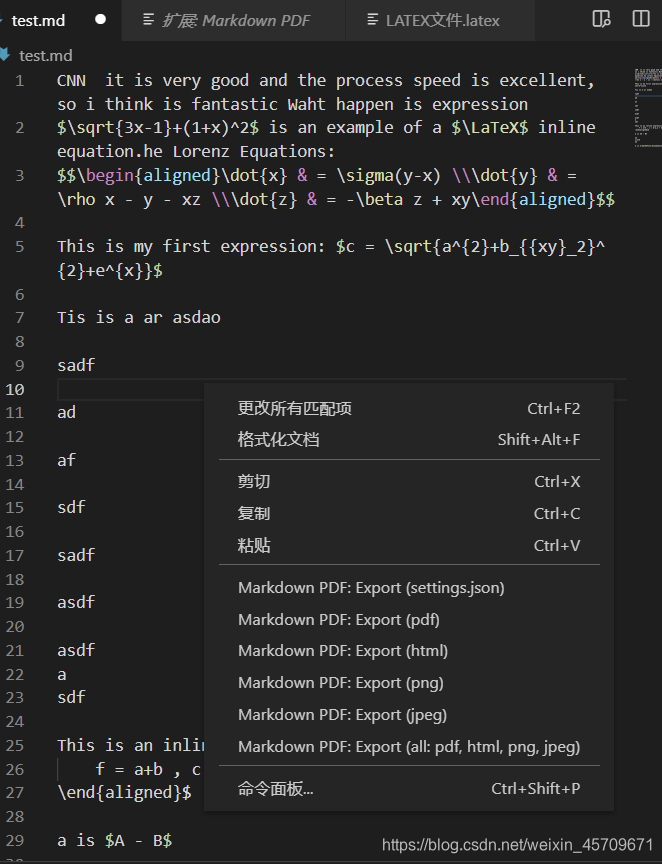Click line number 10 in the gutter
This screenshot has width=662, height=864.
tap(15, 389)
